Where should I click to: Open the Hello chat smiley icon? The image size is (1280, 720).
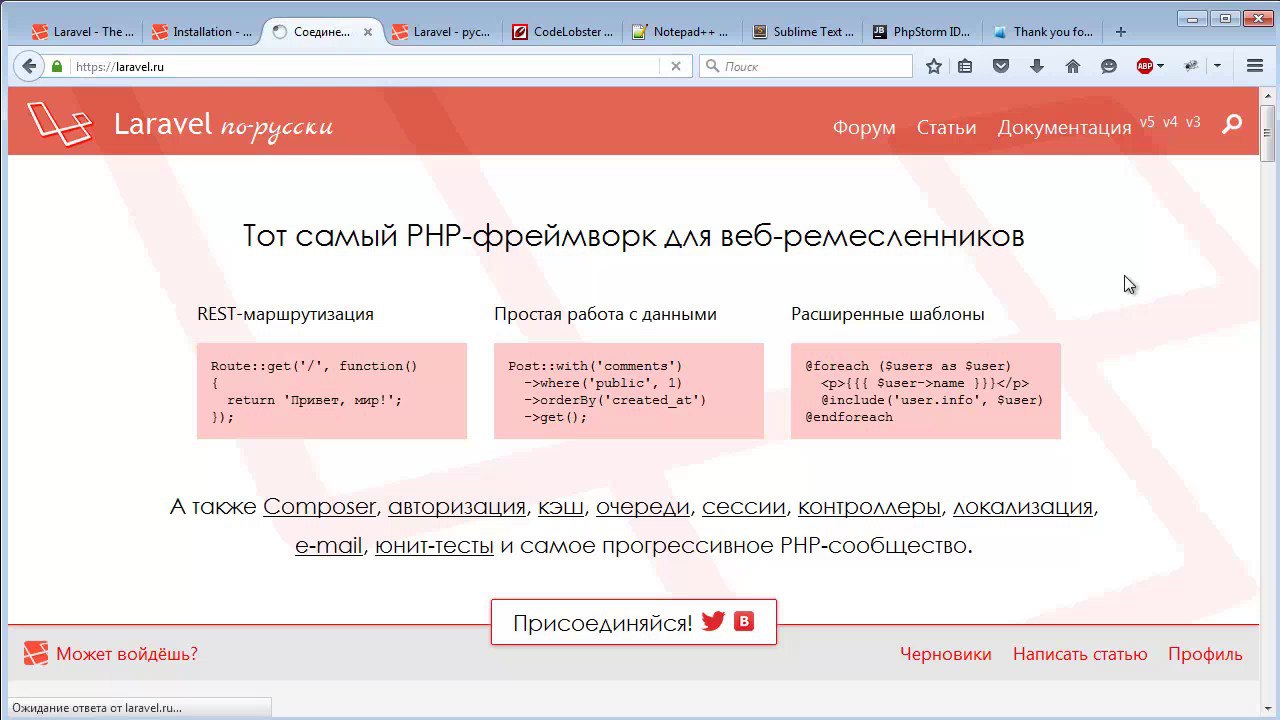(x=1108, y=66)
